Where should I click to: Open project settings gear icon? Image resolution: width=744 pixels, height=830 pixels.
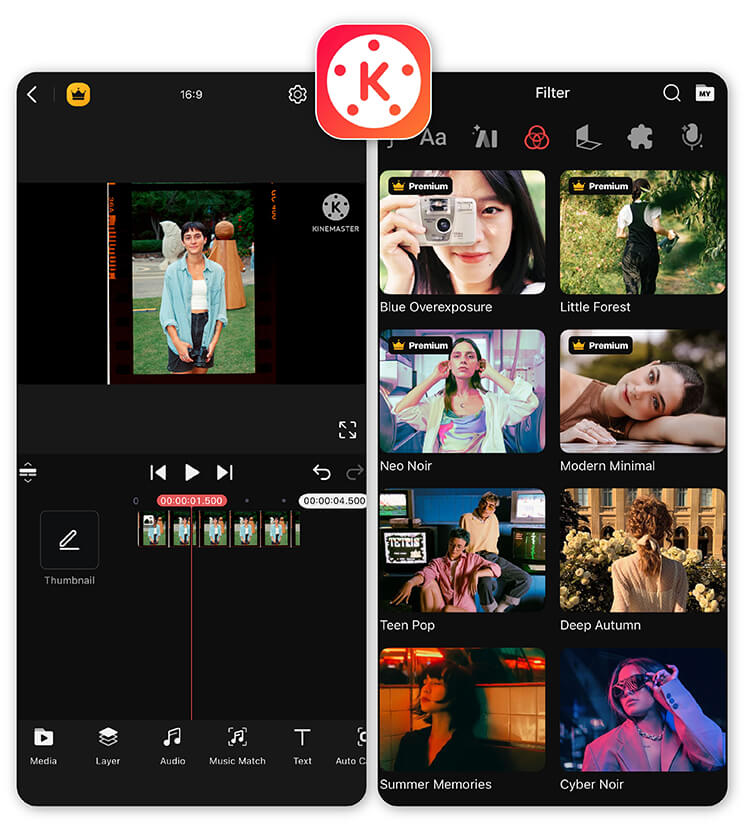point(297,95)
